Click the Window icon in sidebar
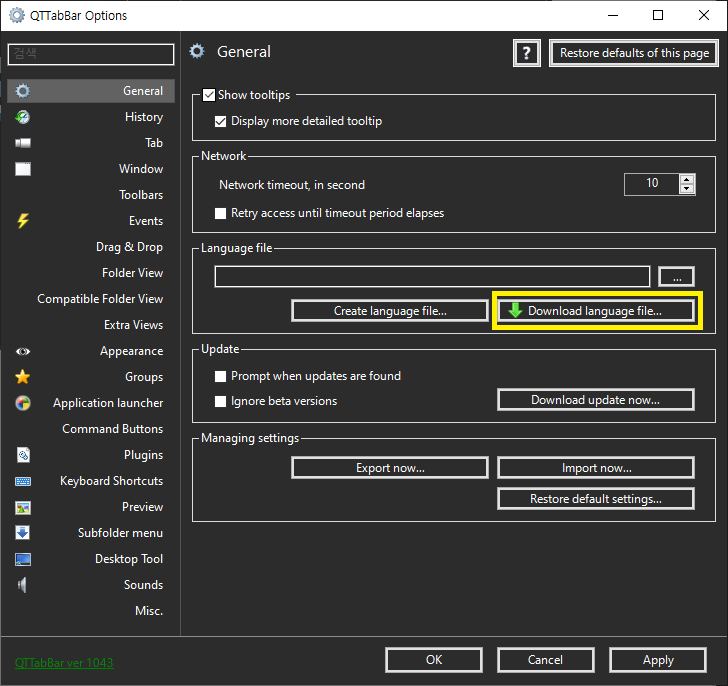The height and width of the screenshot is (686, 728). click(x=23, y=169)
